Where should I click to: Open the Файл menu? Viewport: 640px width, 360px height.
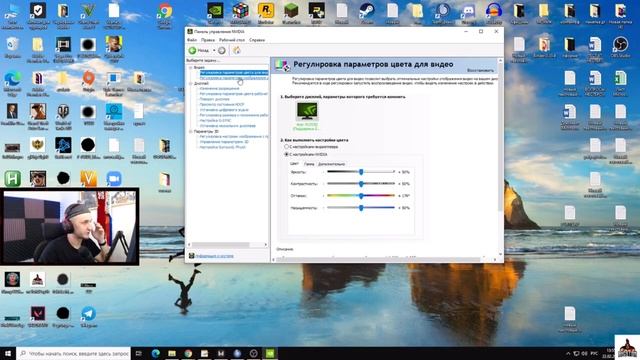[x=192, y=40]
